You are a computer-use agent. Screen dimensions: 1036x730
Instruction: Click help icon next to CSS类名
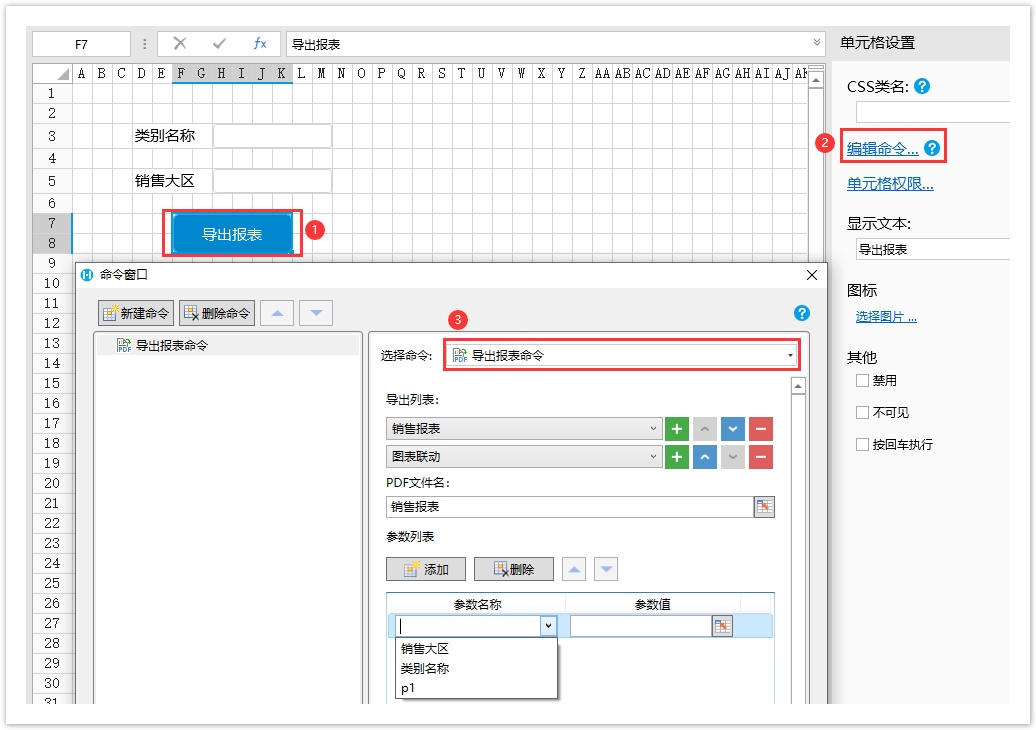(x=922, y=87)
